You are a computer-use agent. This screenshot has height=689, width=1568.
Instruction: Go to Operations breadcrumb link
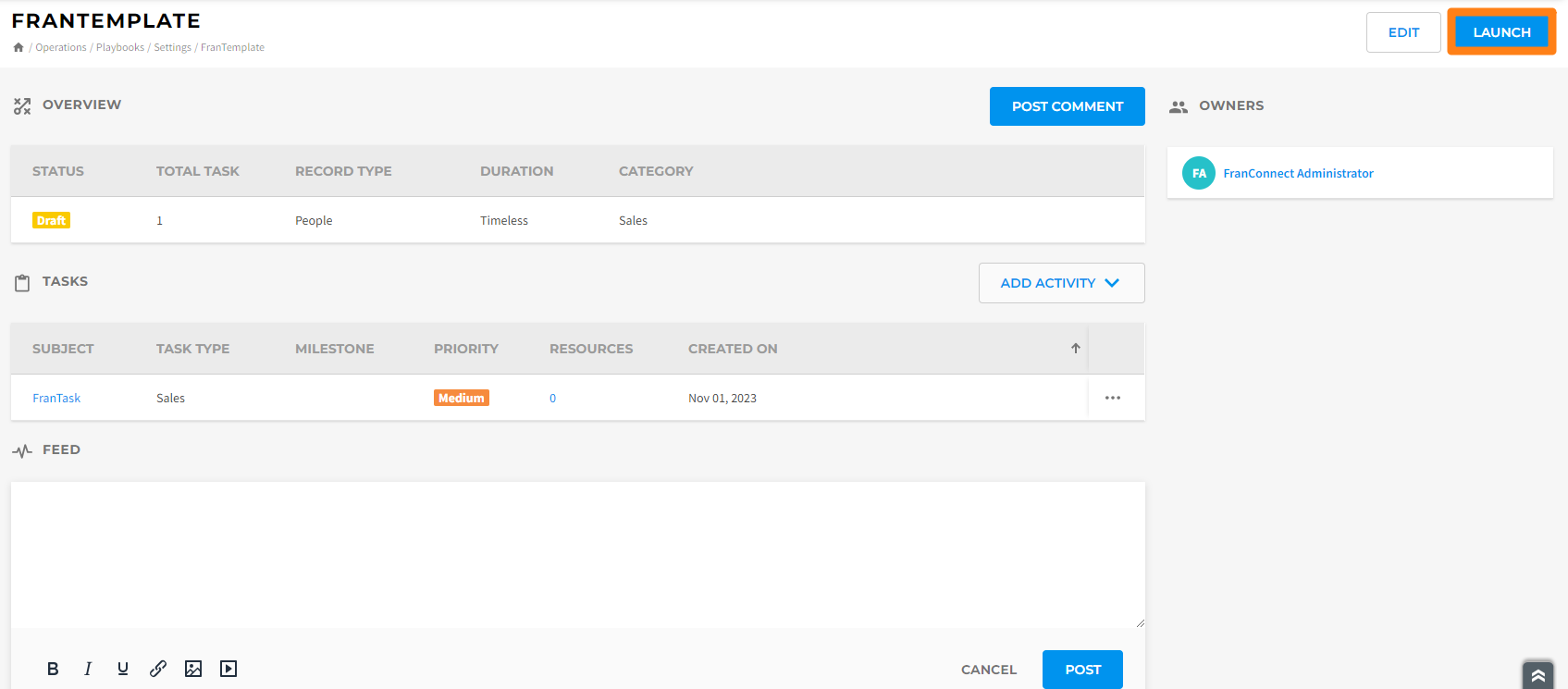point(61,47)
